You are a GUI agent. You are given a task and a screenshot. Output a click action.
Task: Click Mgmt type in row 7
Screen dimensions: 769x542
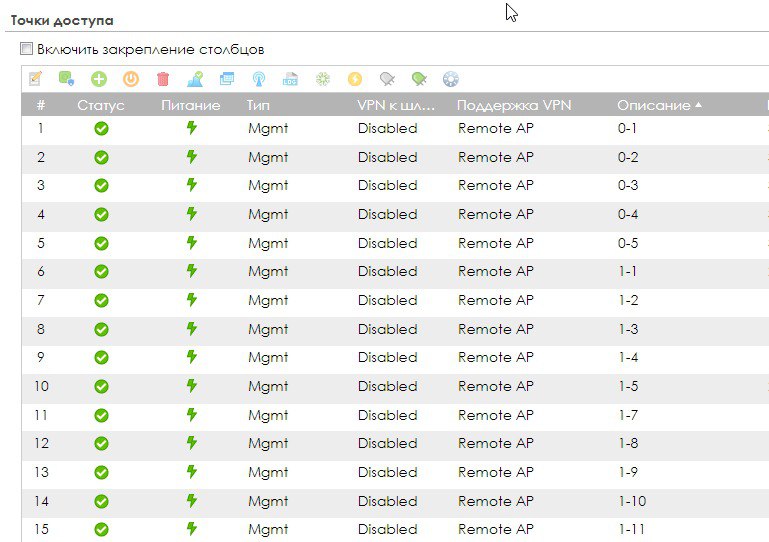(268, 301)
